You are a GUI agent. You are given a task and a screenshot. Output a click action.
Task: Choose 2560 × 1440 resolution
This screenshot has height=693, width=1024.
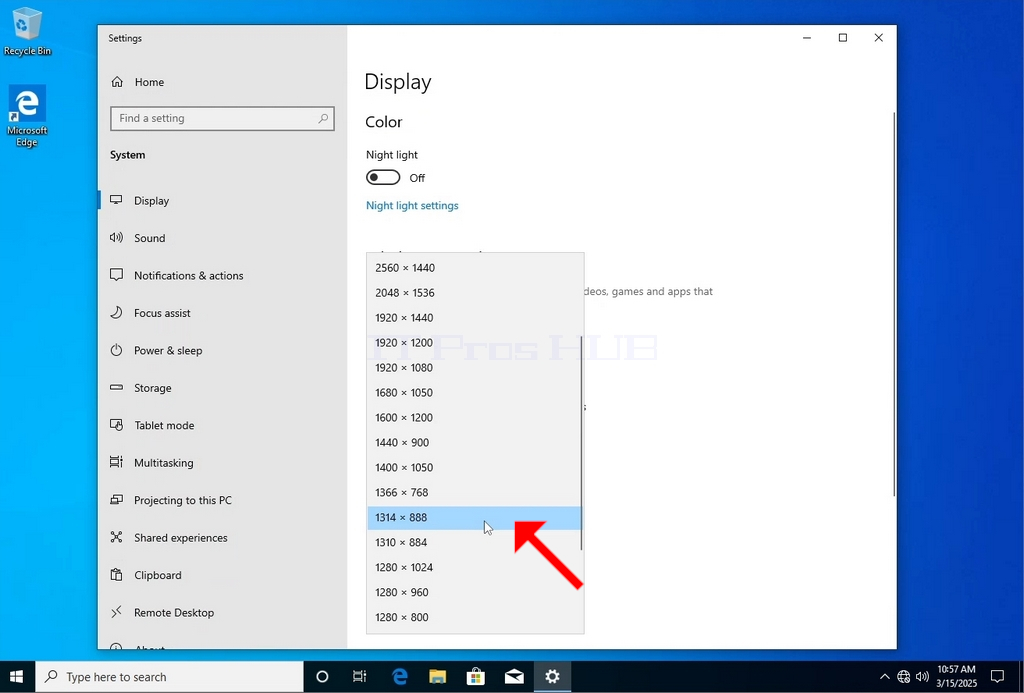click(x=474, y=268)
